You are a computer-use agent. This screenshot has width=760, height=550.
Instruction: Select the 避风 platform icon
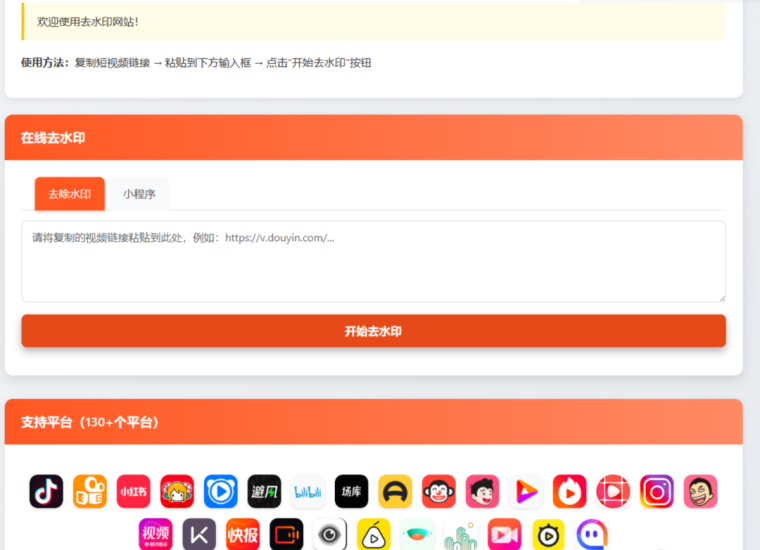point(264,491)
